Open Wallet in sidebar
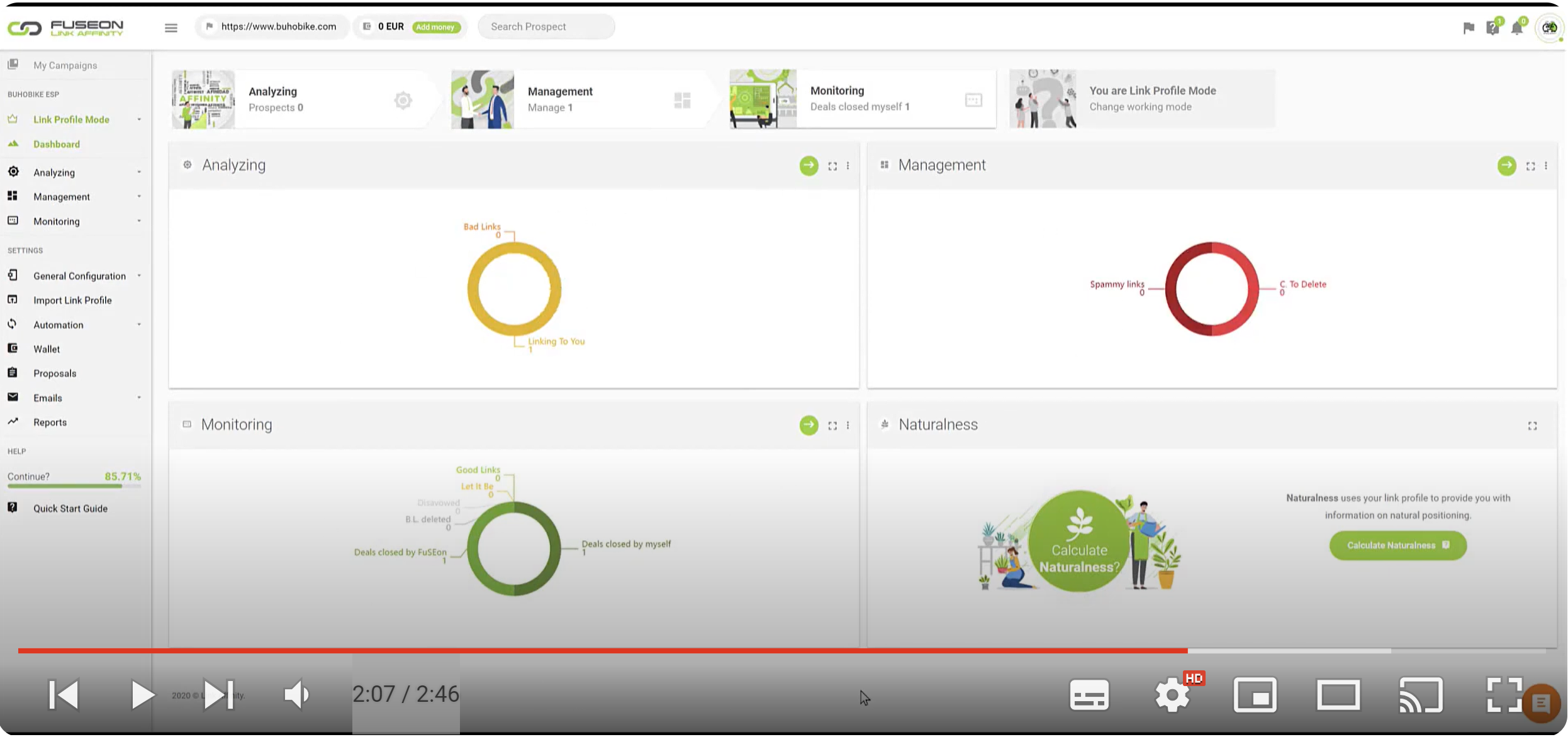This screenshot has height=737, width=1568. click(x=47, y=349)
